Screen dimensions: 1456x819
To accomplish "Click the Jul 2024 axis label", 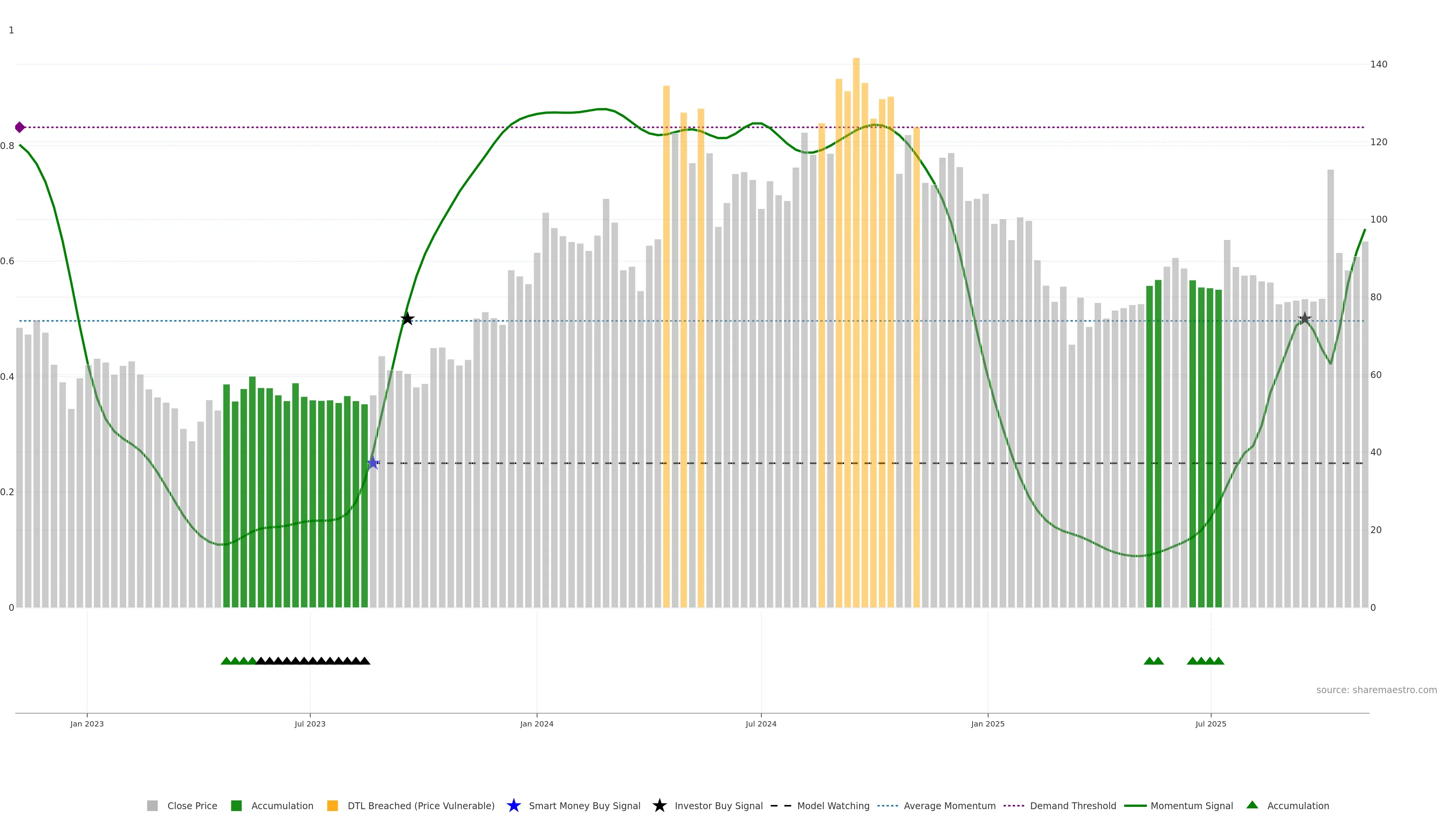I will click(x=761, y=724).
